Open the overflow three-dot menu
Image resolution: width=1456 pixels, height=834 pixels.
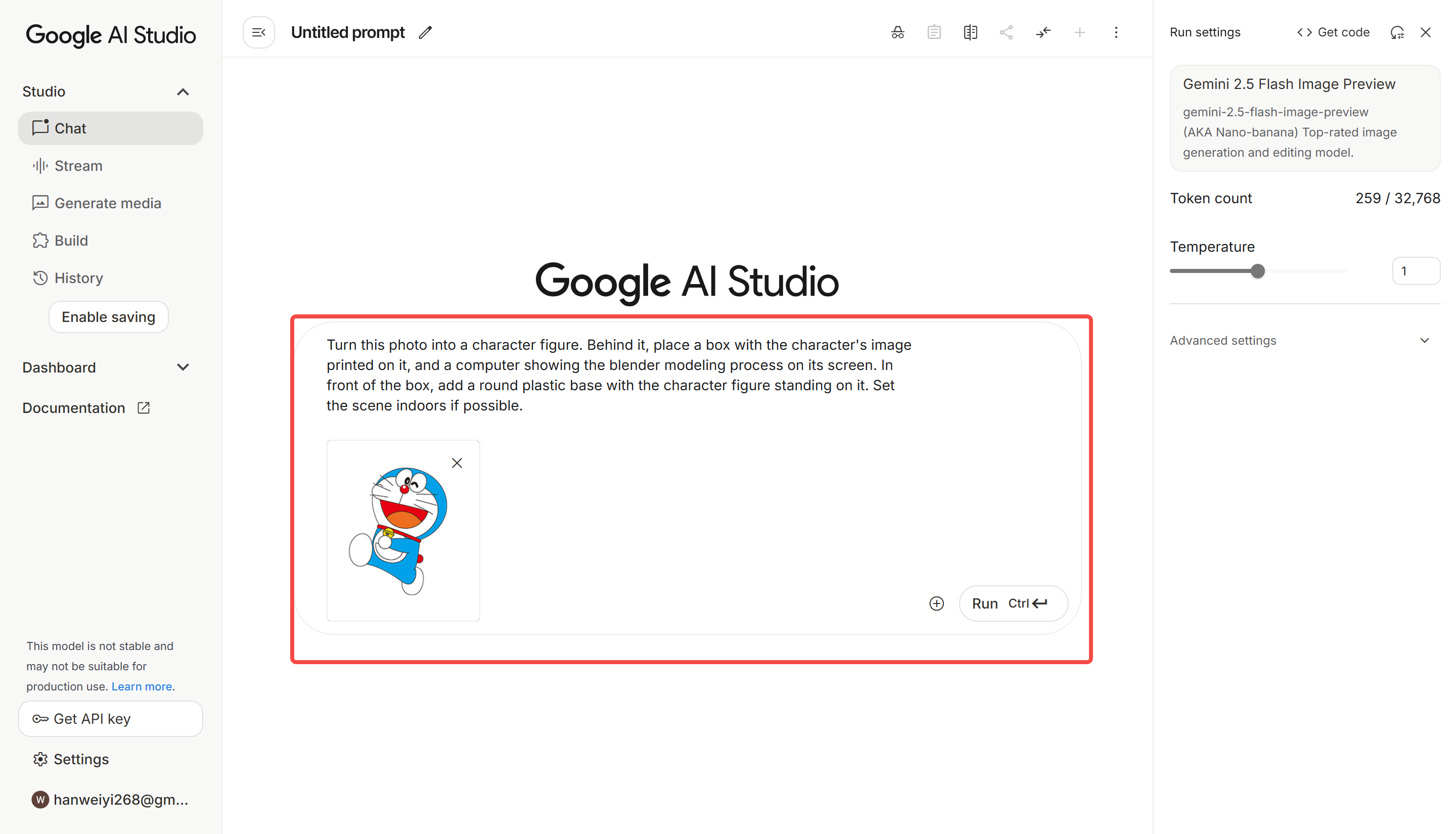tap(1116, 32)
